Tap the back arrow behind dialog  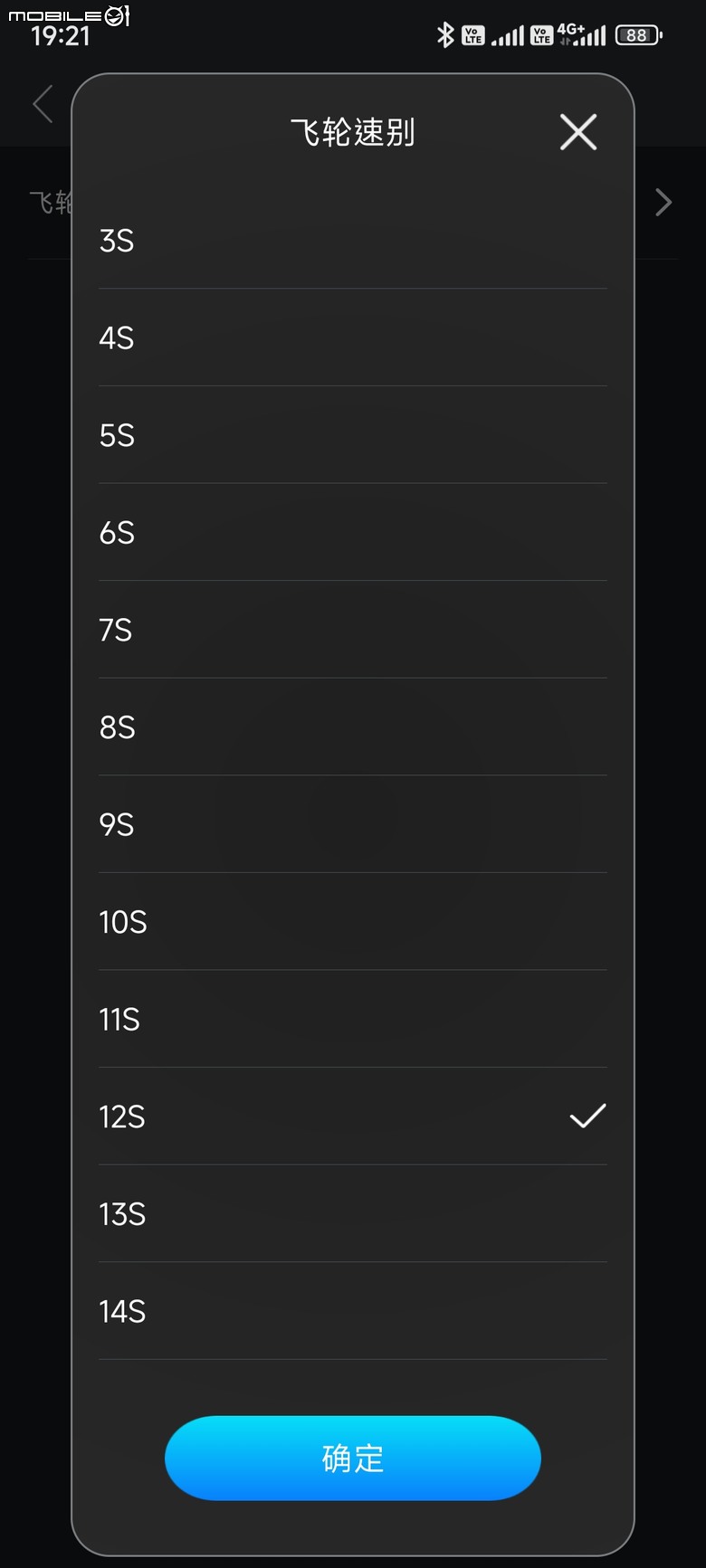tap(43, 103)
